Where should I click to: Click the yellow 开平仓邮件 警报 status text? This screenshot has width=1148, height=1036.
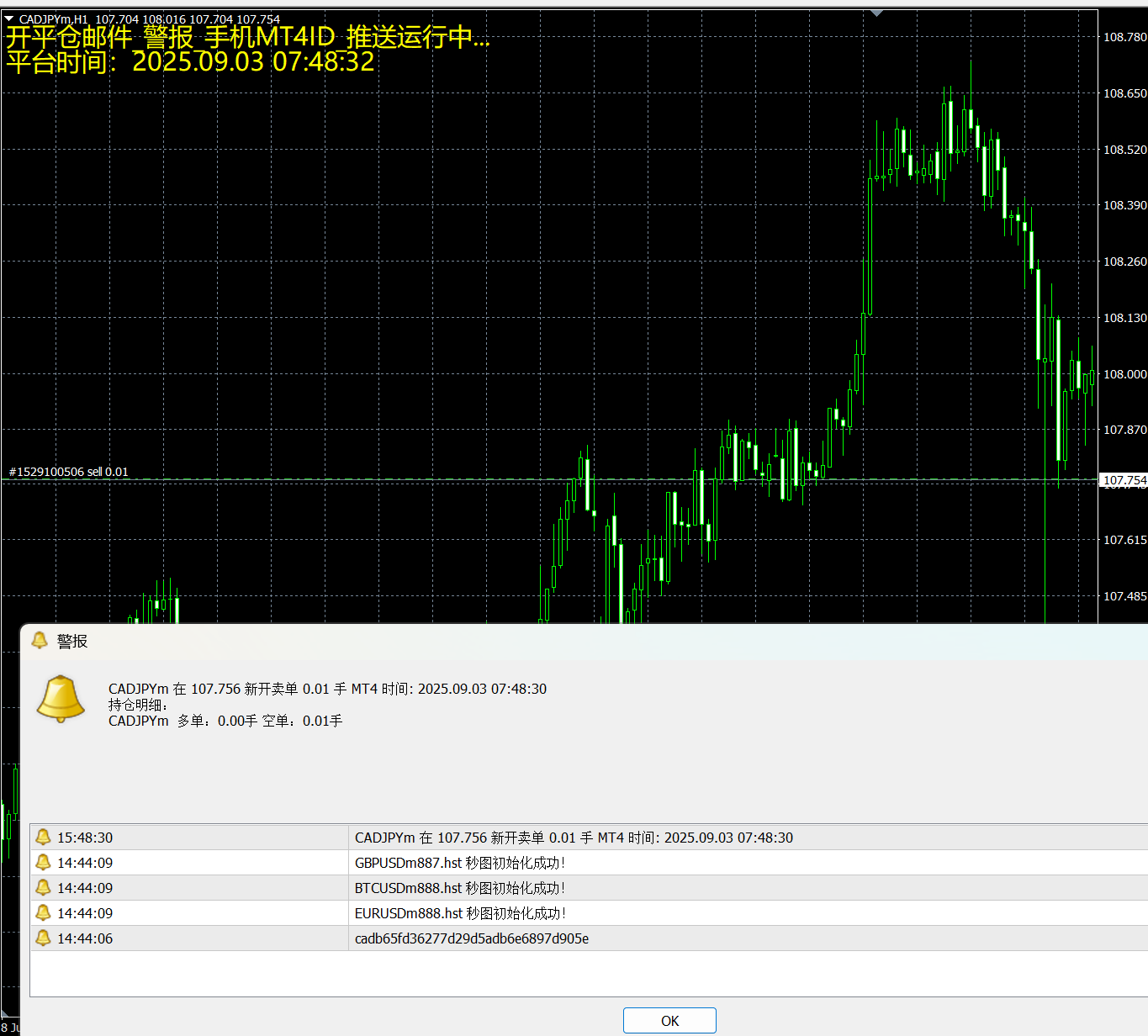[247, 36]
